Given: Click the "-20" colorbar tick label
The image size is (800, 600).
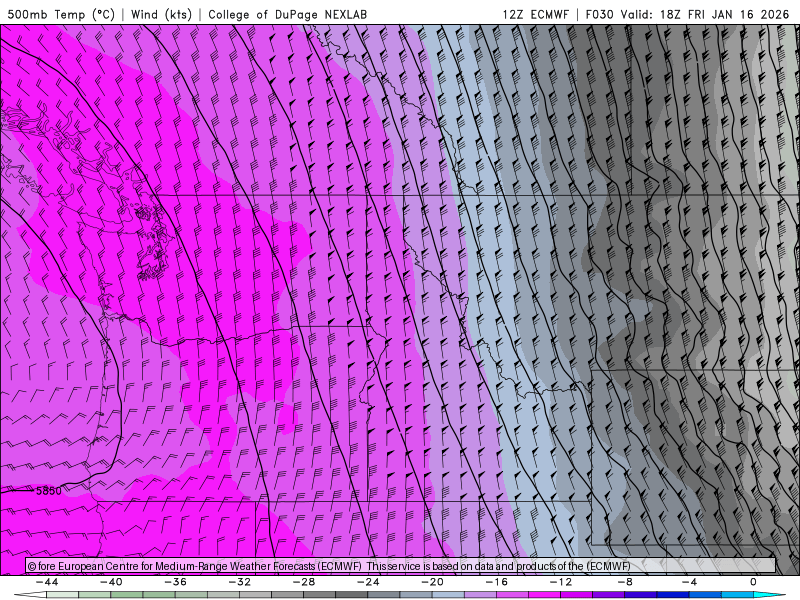Looking at the screenshot, I should point(432,582).
